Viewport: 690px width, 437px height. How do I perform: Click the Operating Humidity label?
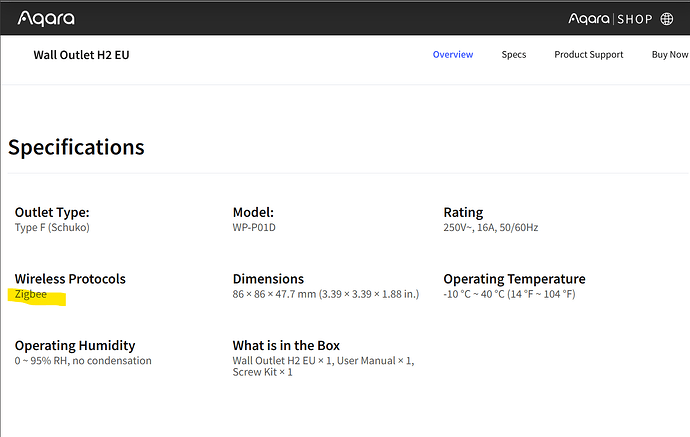click(75, 345)
